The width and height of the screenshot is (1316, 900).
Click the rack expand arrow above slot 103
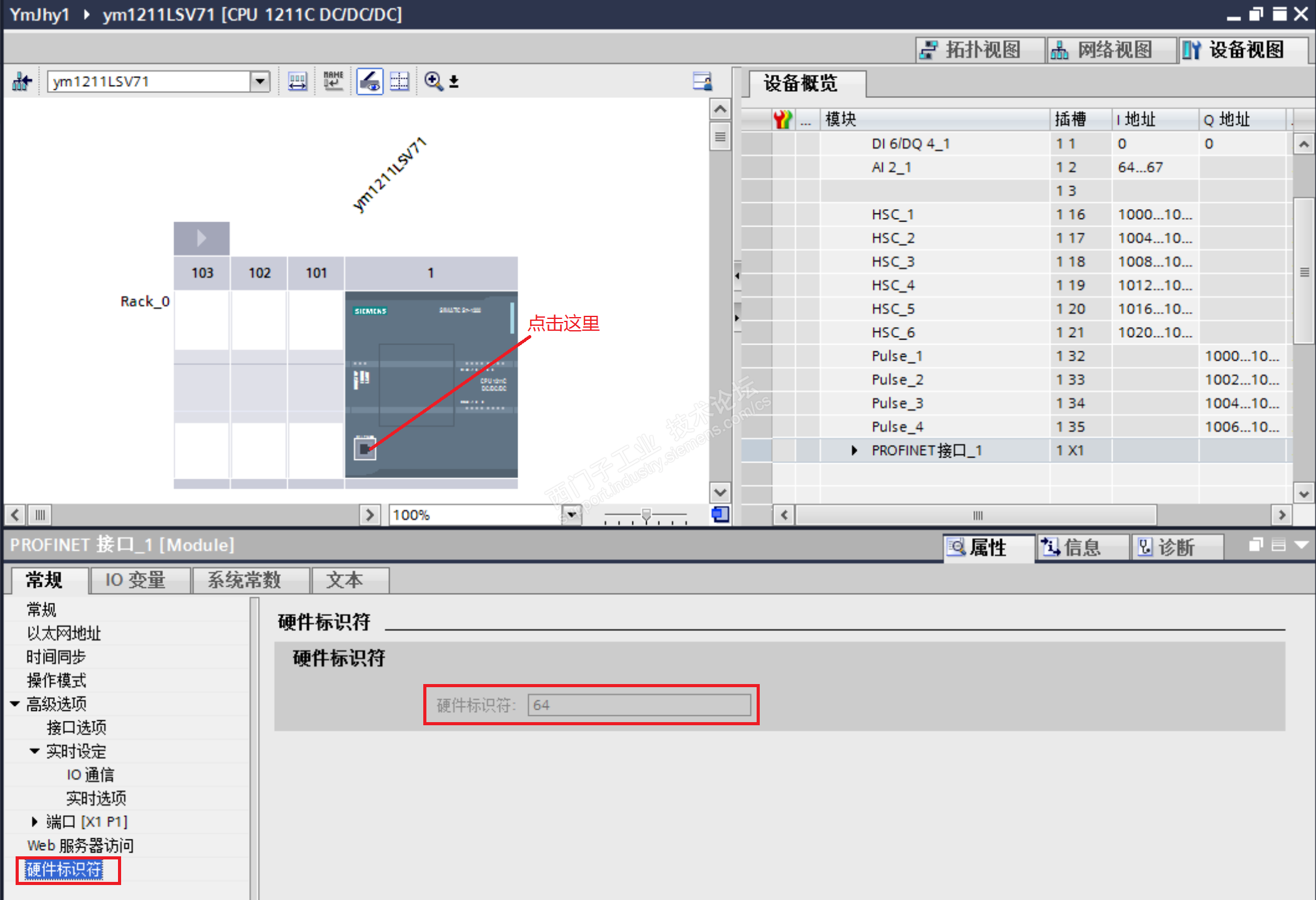click(x=201, y=238)
